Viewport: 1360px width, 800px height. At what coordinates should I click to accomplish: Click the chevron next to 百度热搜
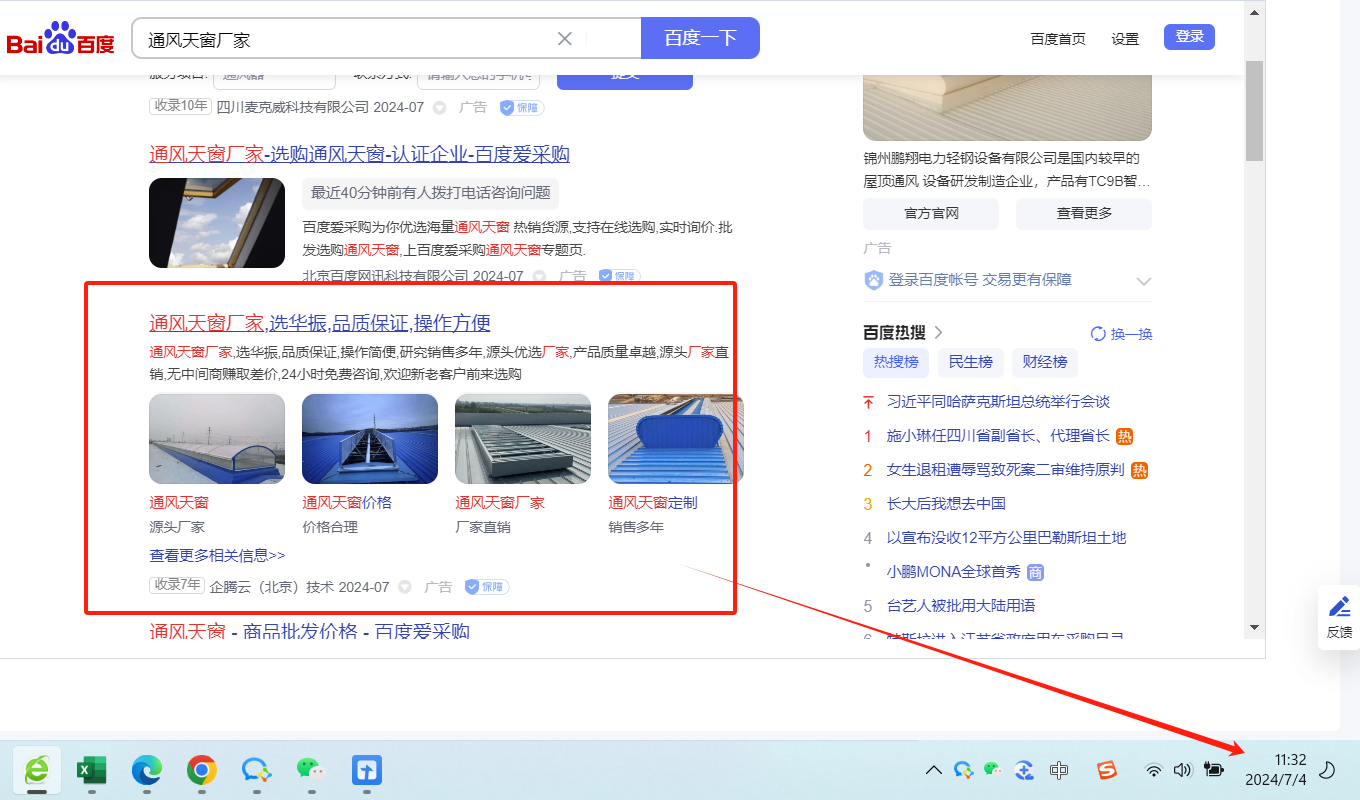click(938, 332)
